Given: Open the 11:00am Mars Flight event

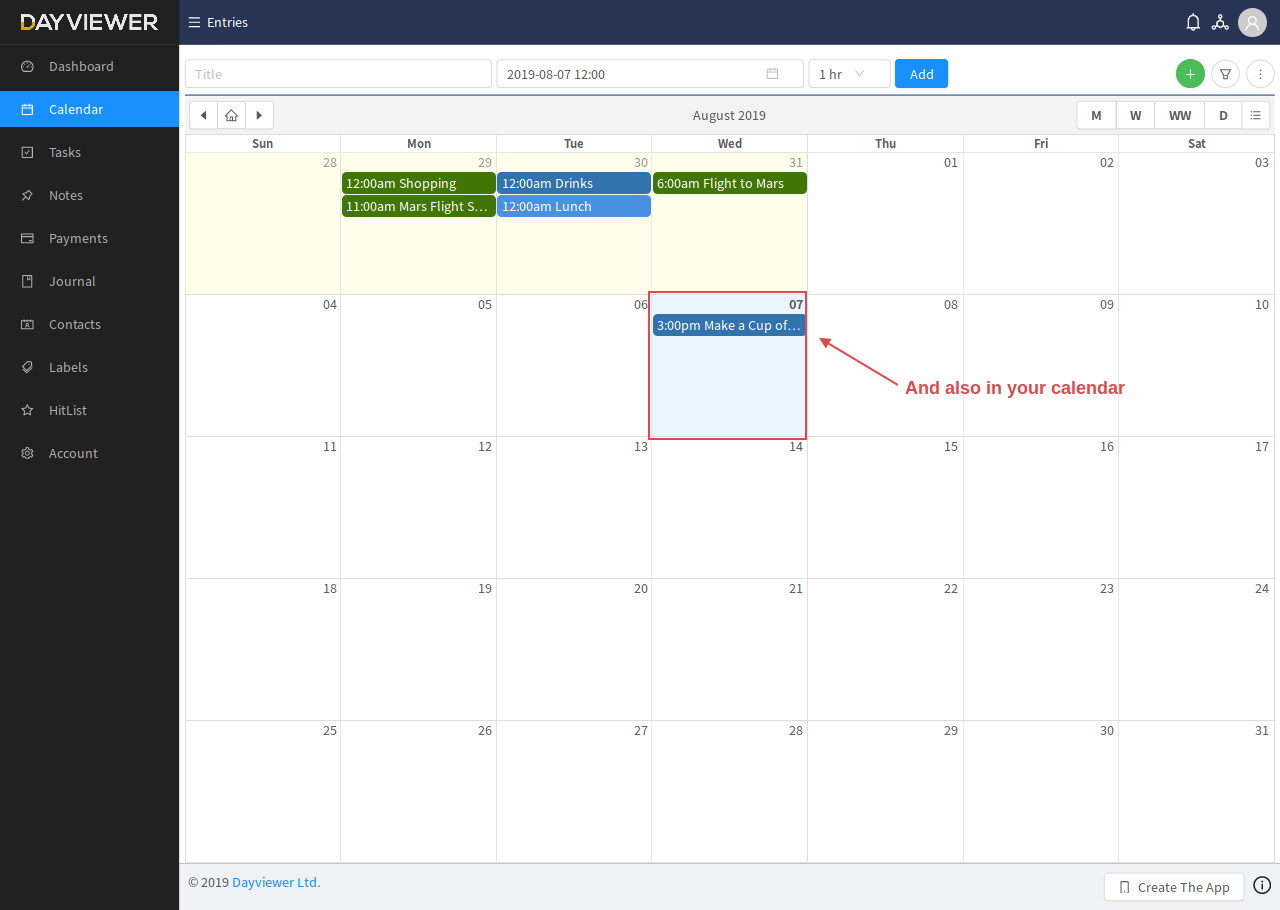Looking at the screenshot, I should tap(419, 206).
